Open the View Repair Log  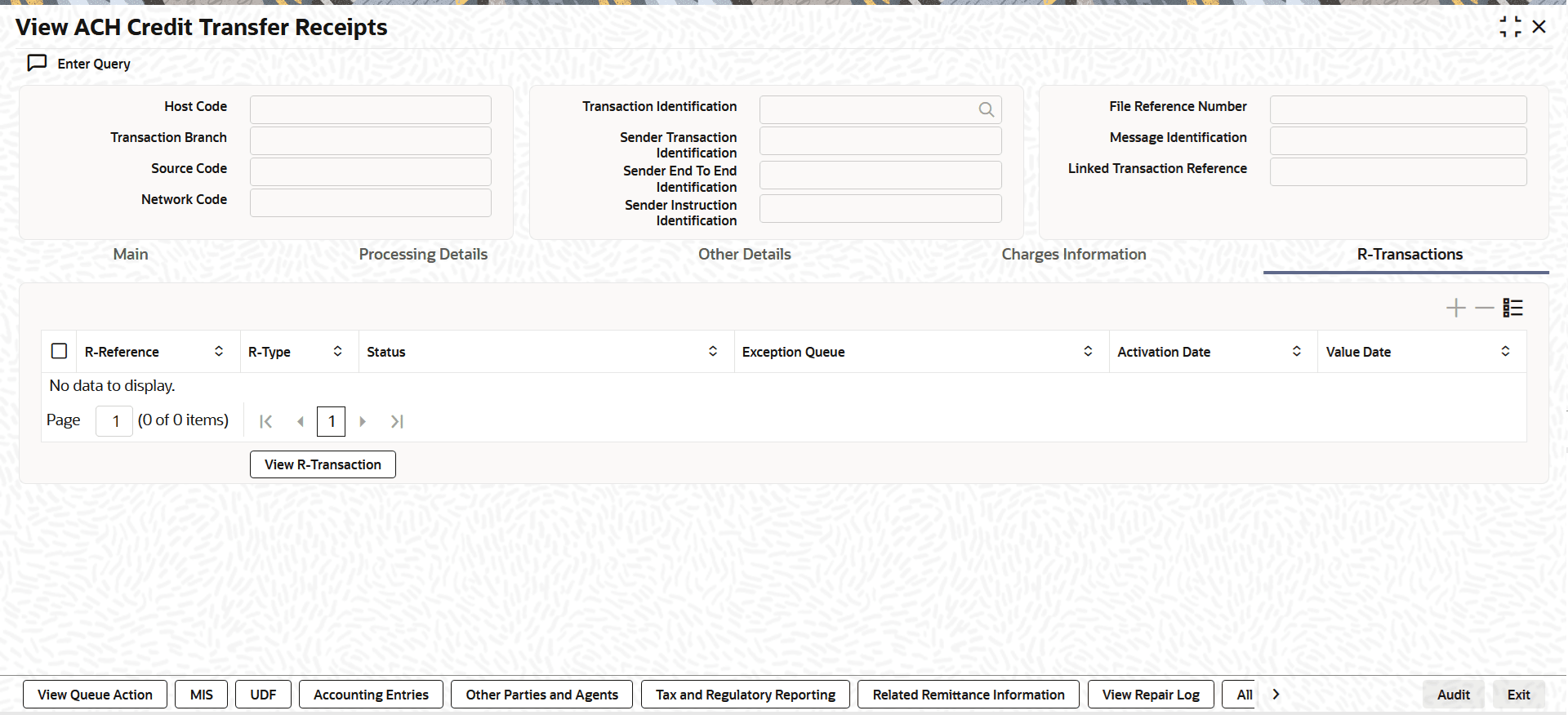click(x=1151, y=695)
